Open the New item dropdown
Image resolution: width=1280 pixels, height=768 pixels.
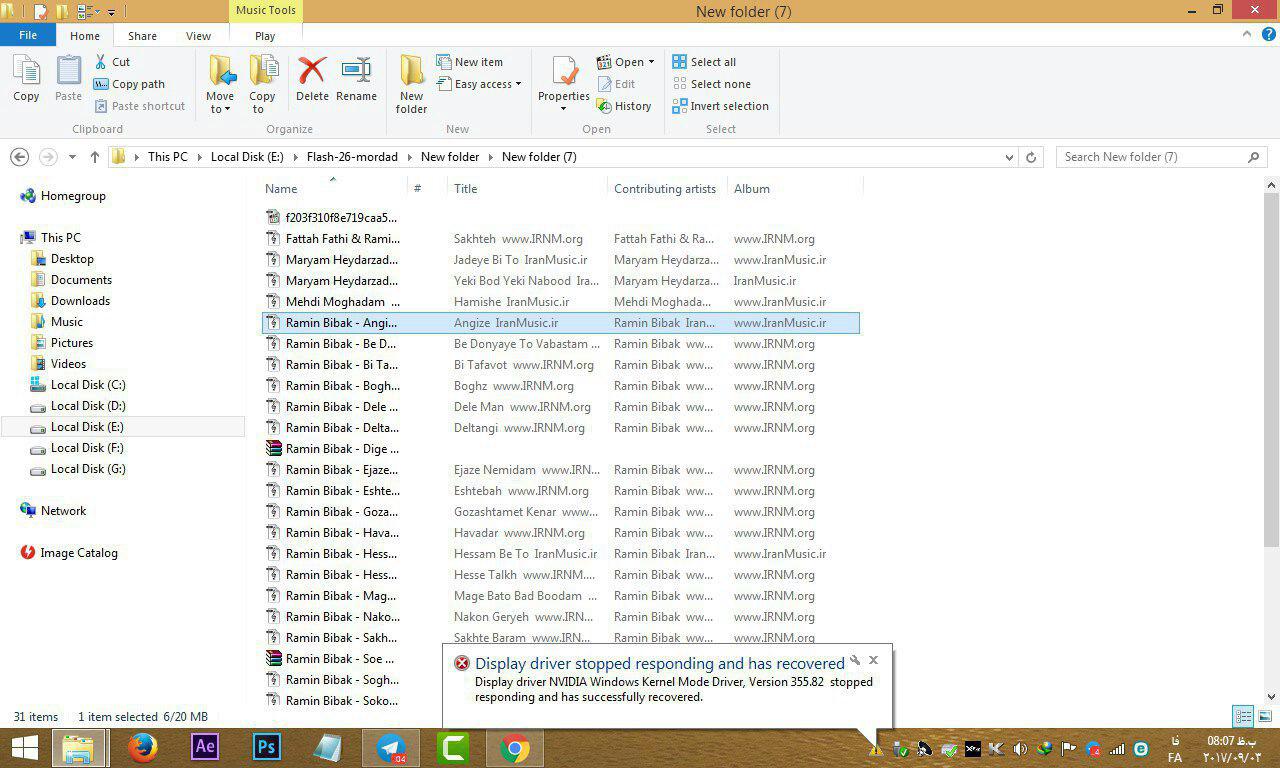coord(470,62)
